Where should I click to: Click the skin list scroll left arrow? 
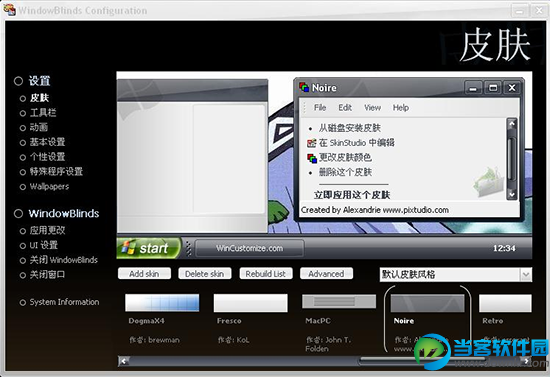pyautogui.click(x=124, y=361)
